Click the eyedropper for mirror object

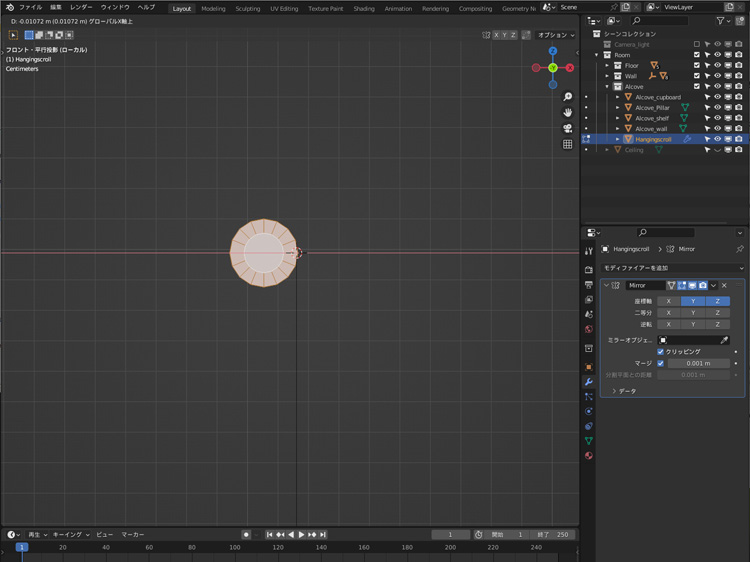[725, 340]
